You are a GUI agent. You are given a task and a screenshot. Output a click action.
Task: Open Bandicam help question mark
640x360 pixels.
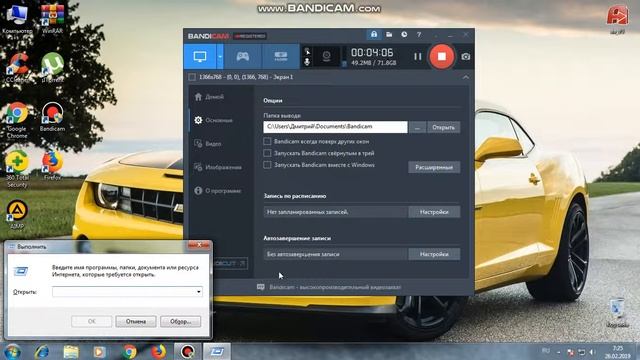[419, 35]
